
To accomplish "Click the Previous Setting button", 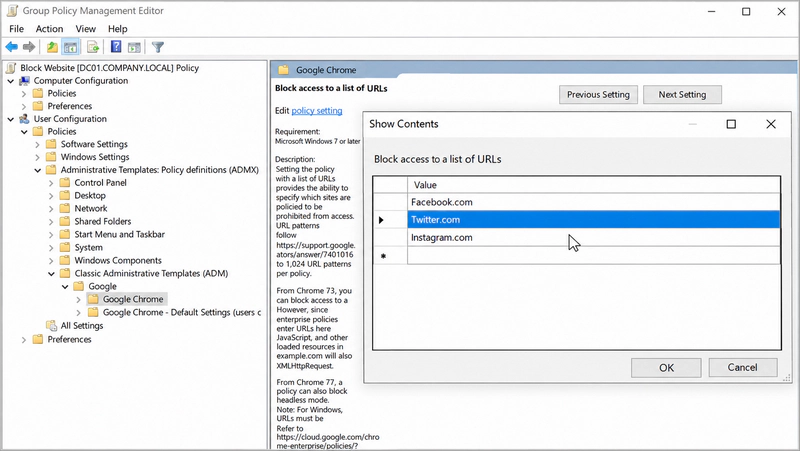I will point(598,94).
